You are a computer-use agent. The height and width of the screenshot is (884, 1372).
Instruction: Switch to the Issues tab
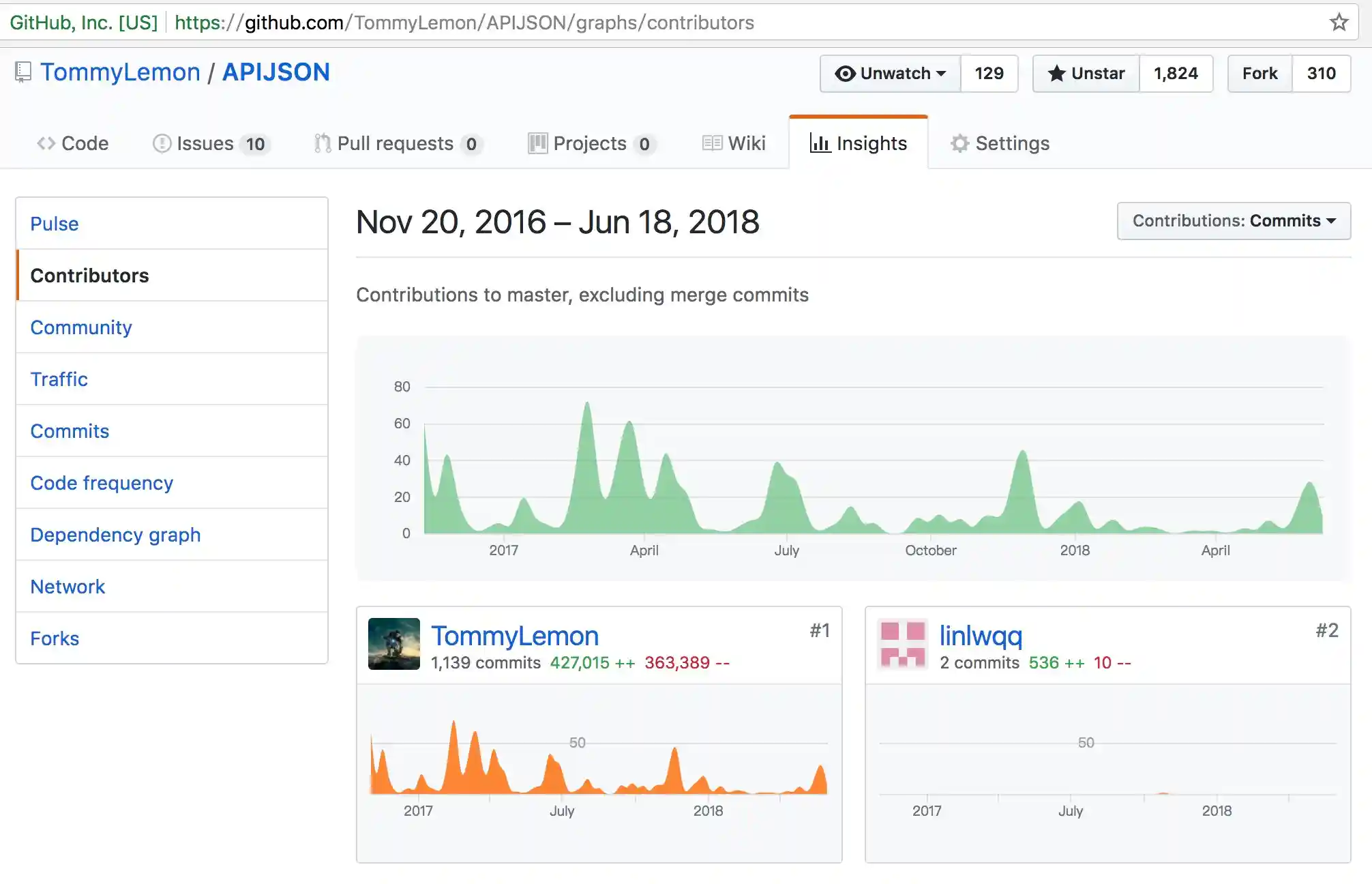pyautogui.click(x=211, y=143)
